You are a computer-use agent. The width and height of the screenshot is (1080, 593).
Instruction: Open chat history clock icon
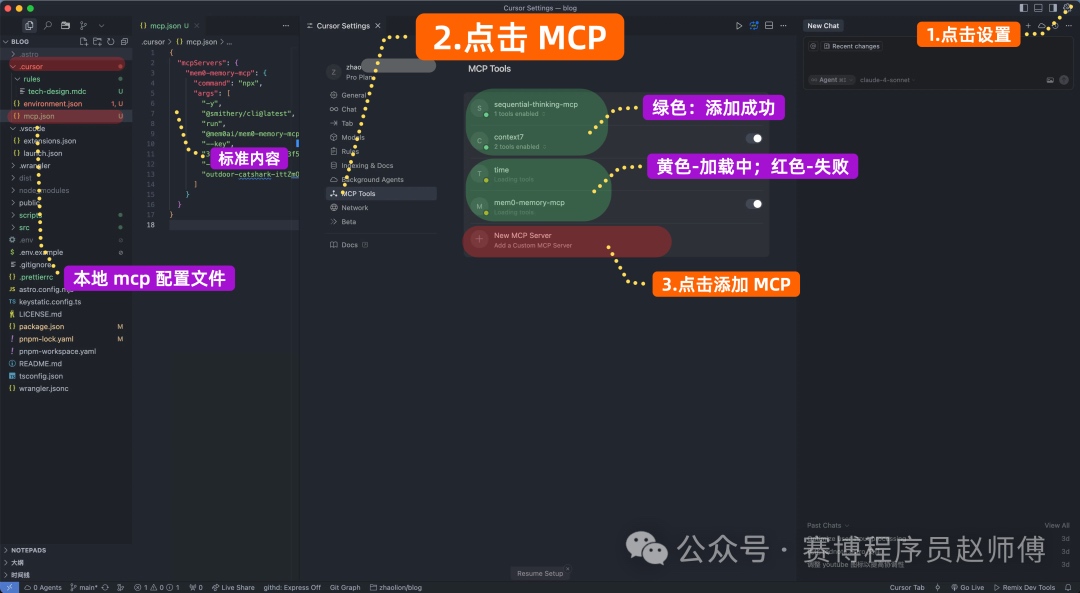point(1055,25)
